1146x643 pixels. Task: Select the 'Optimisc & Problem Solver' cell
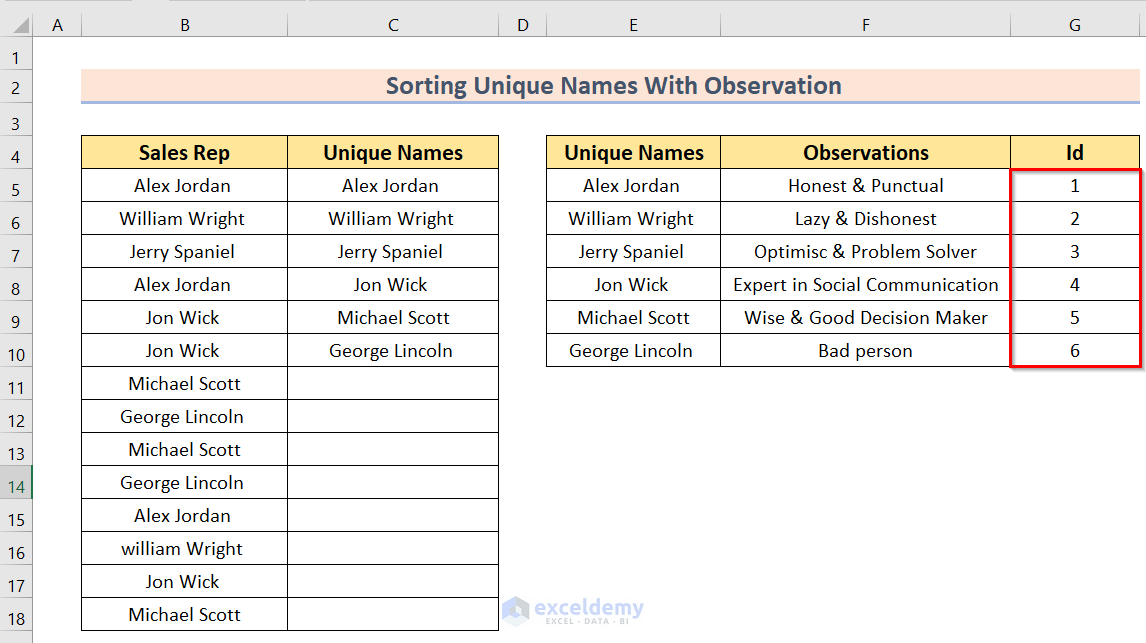coord(866,252)
